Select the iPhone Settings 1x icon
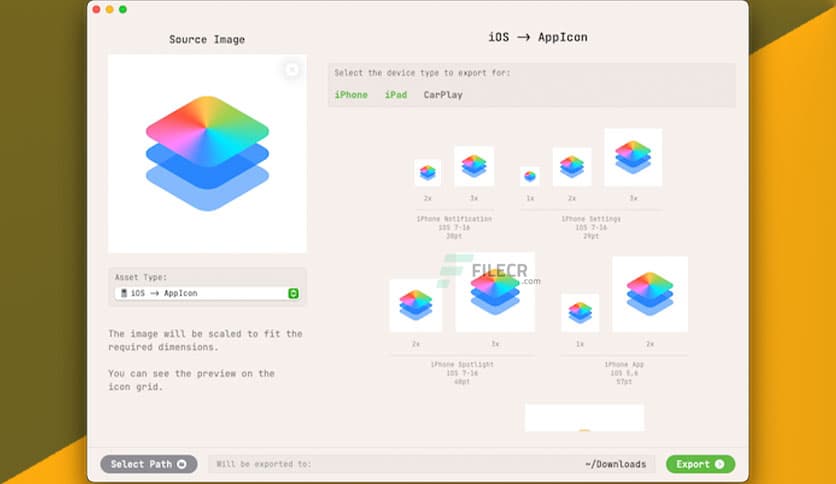Image resolution: width=836 pixels, height=484 pixels. point(530,176)
